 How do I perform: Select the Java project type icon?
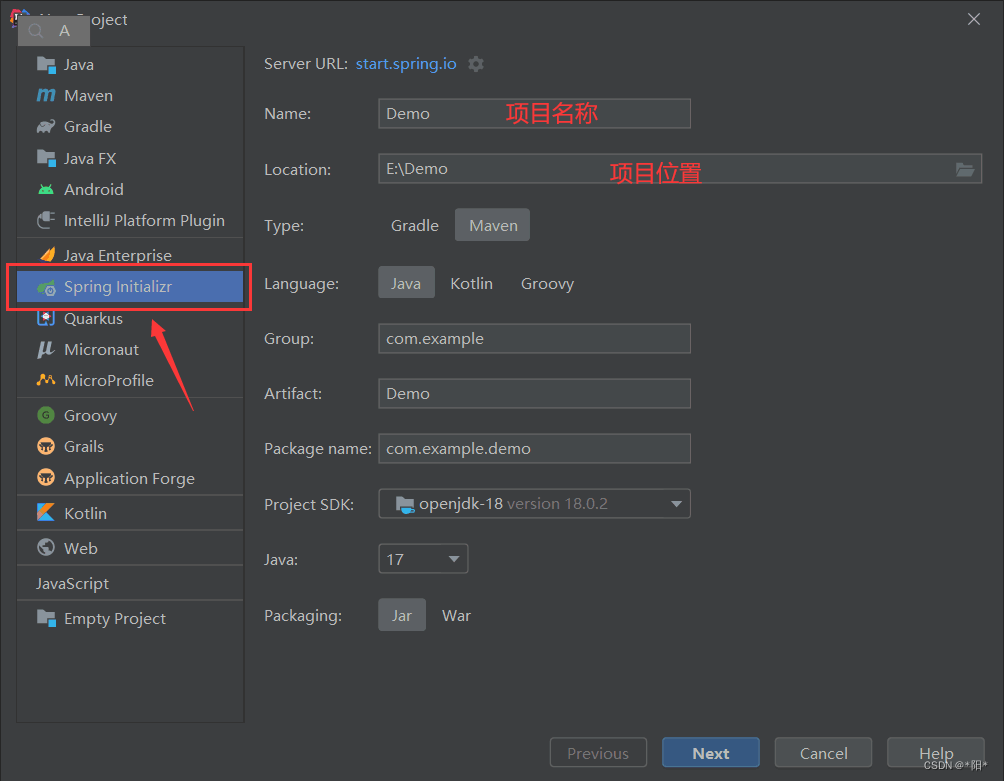point(46,65)
